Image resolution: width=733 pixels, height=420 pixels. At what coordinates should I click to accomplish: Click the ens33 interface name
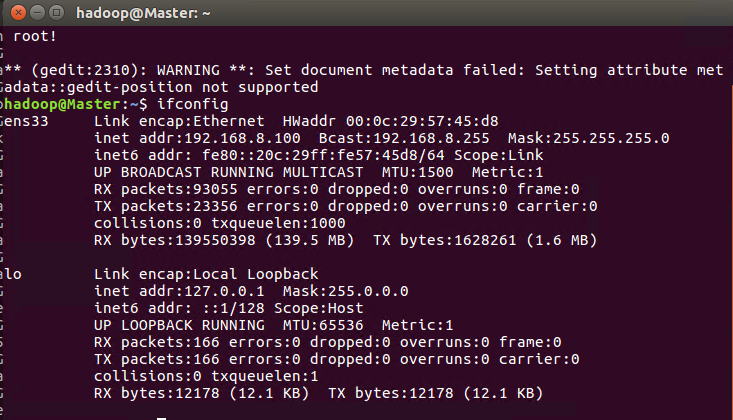coord(26,121)
